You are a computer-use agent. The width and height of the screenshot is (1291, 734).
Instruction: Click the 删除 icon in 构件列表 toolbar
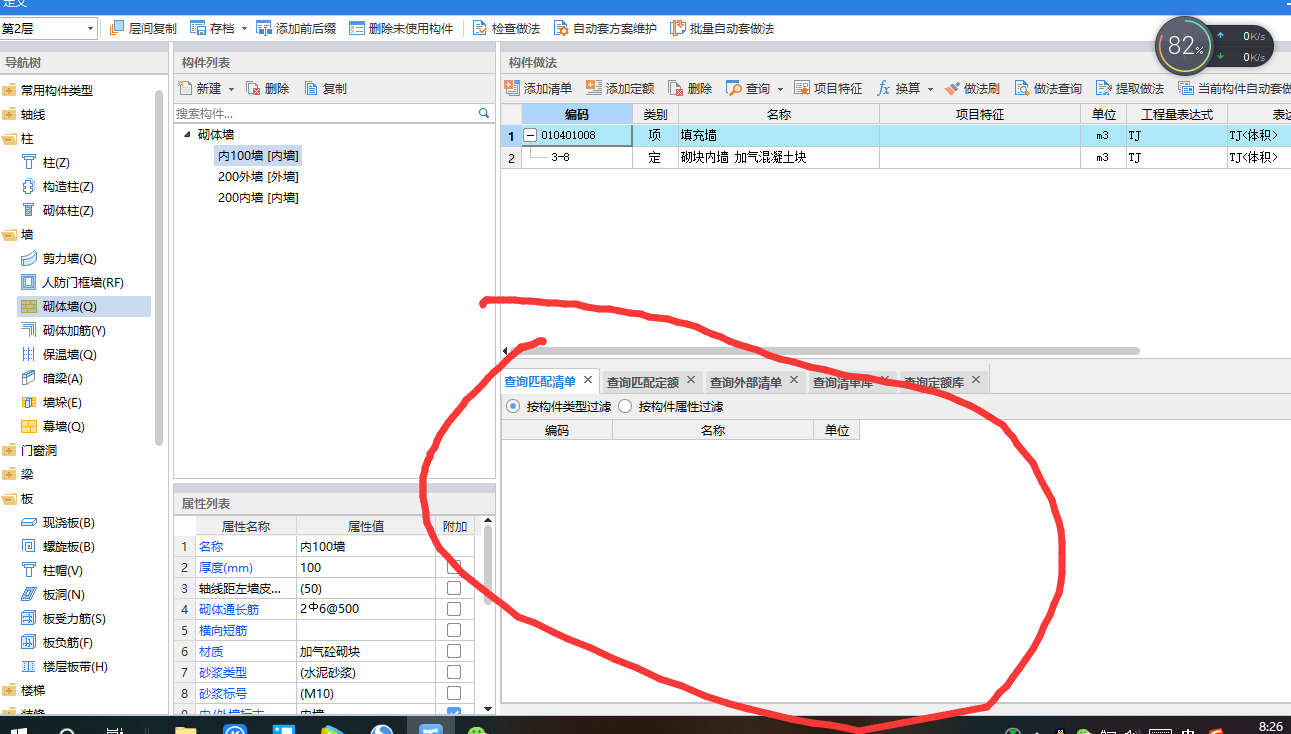coord(253,88)
